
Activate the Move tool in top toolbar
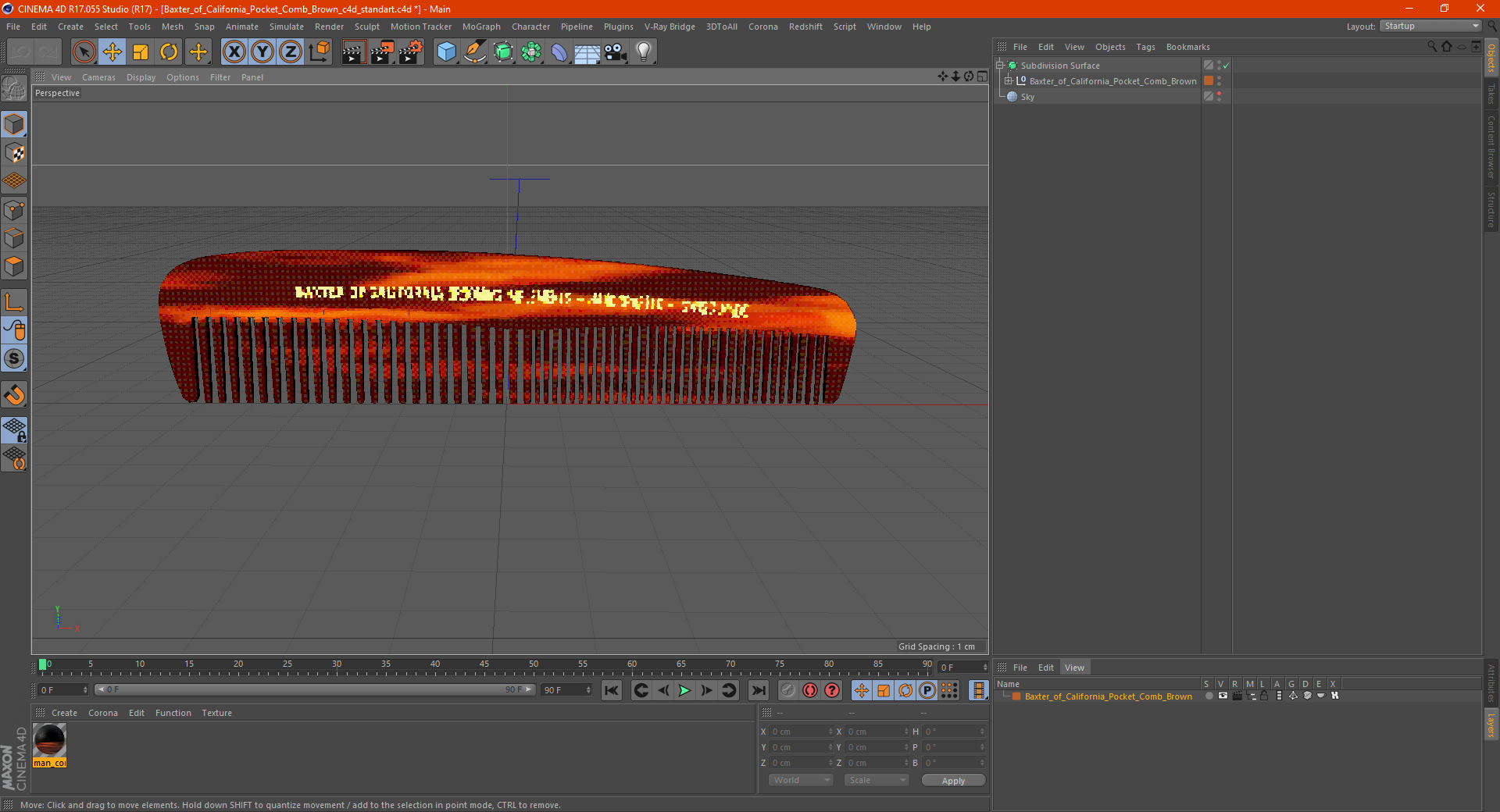pos(112,52)
